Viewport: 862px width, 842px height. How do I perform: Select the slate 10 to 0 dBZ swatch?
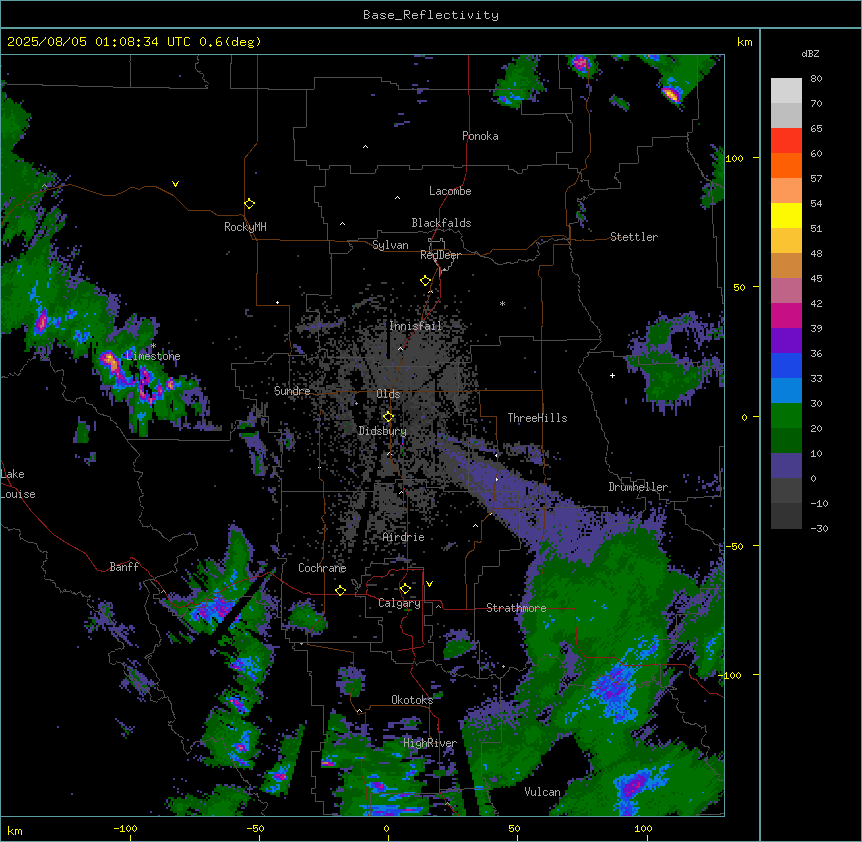786,466
